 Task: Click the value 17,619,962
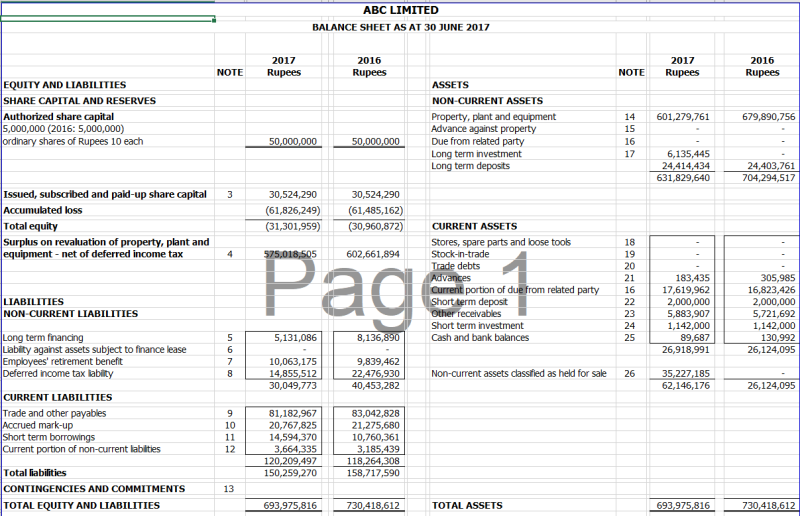tap(686, 290)
